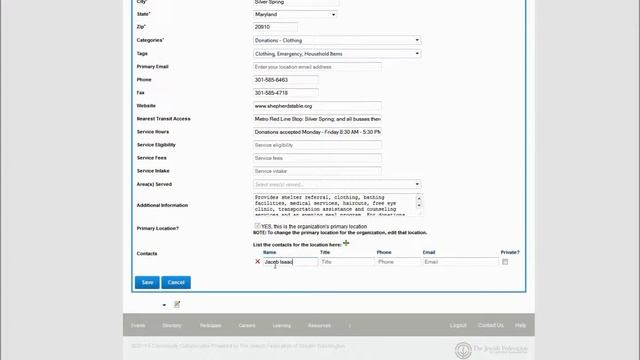Click the Save button
The image size is (640, 360).
[x=147, y=282]
